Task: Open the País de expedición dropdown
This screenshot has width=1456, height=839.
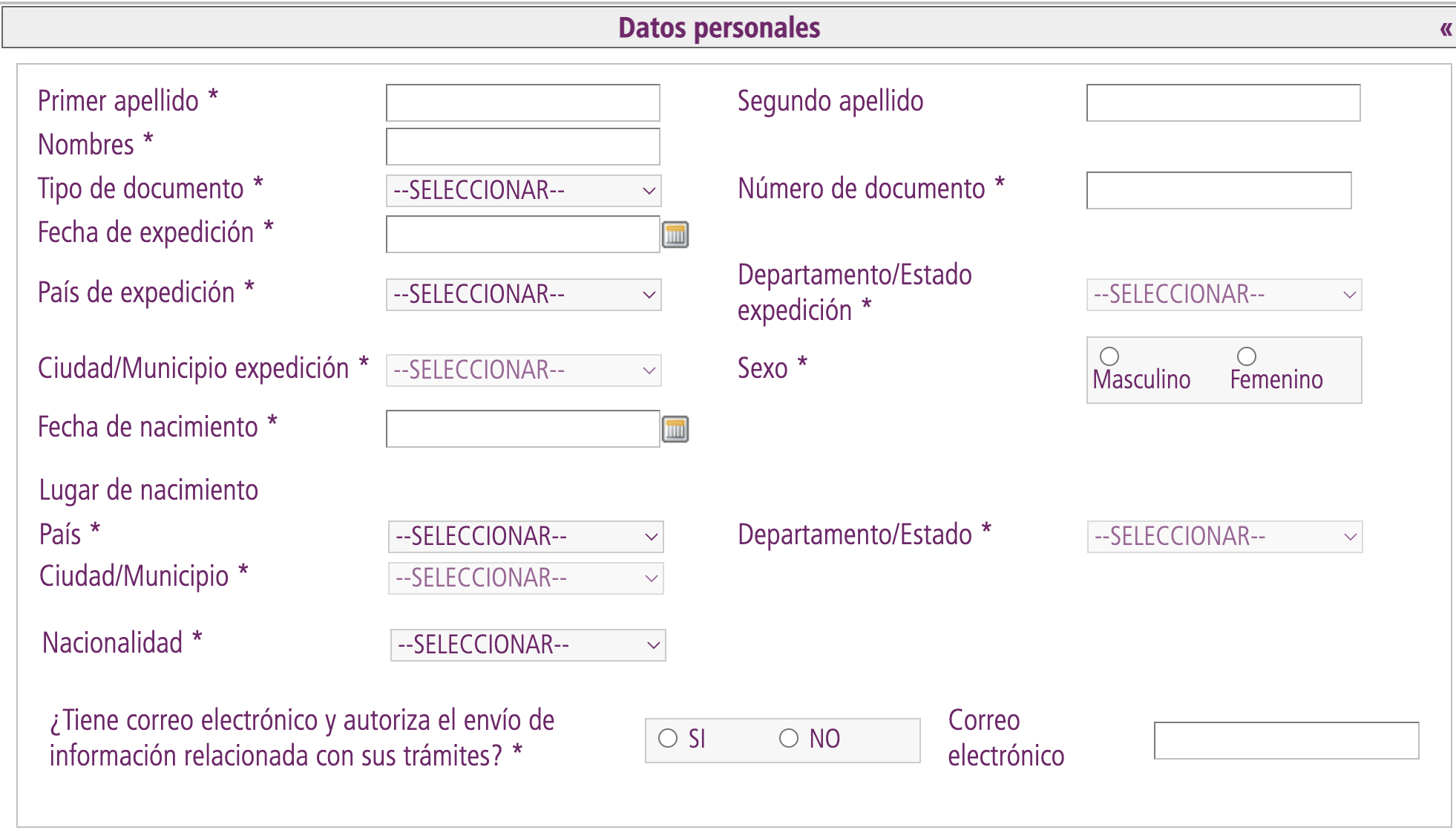Action: click(522, 295)
